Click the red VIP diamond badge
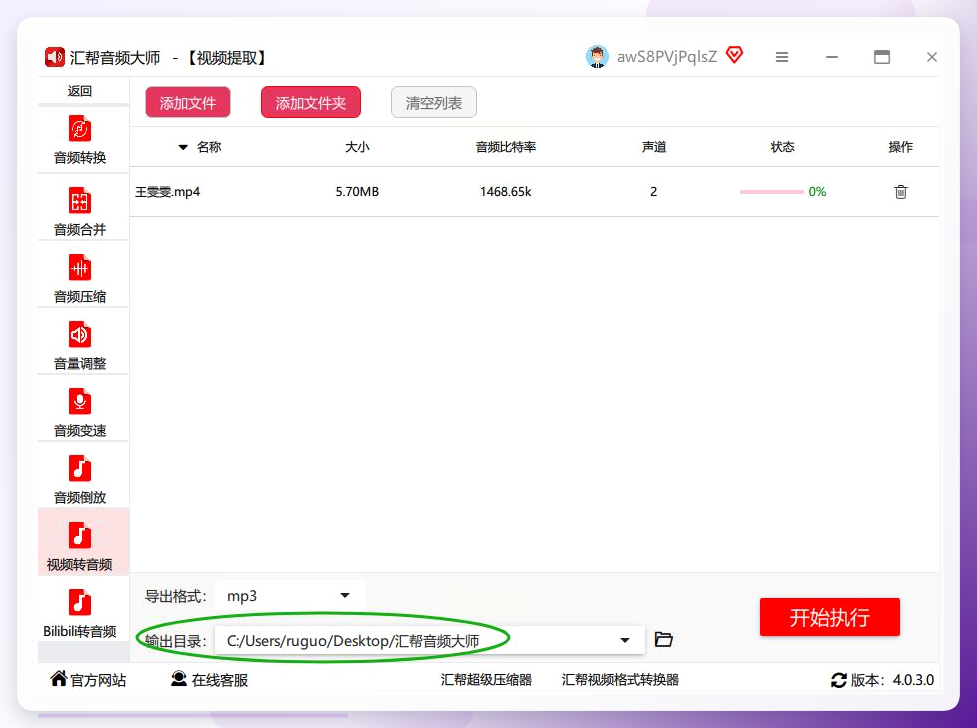The image size is (977, 728). tap(735, 55)
